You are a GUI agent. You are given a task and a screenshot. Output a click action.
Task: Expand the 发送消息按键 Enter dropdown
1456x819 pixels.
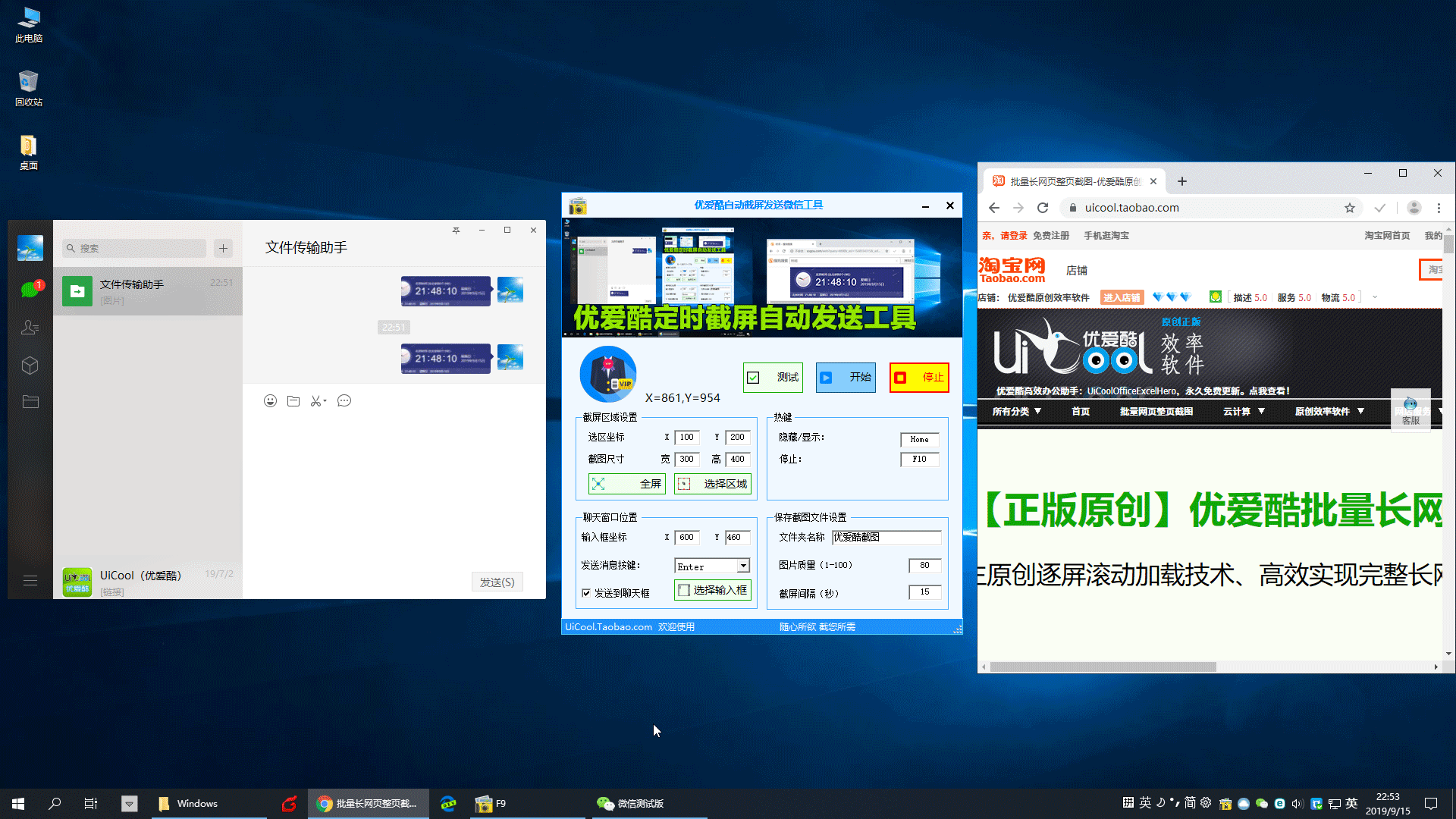(743, 566)
